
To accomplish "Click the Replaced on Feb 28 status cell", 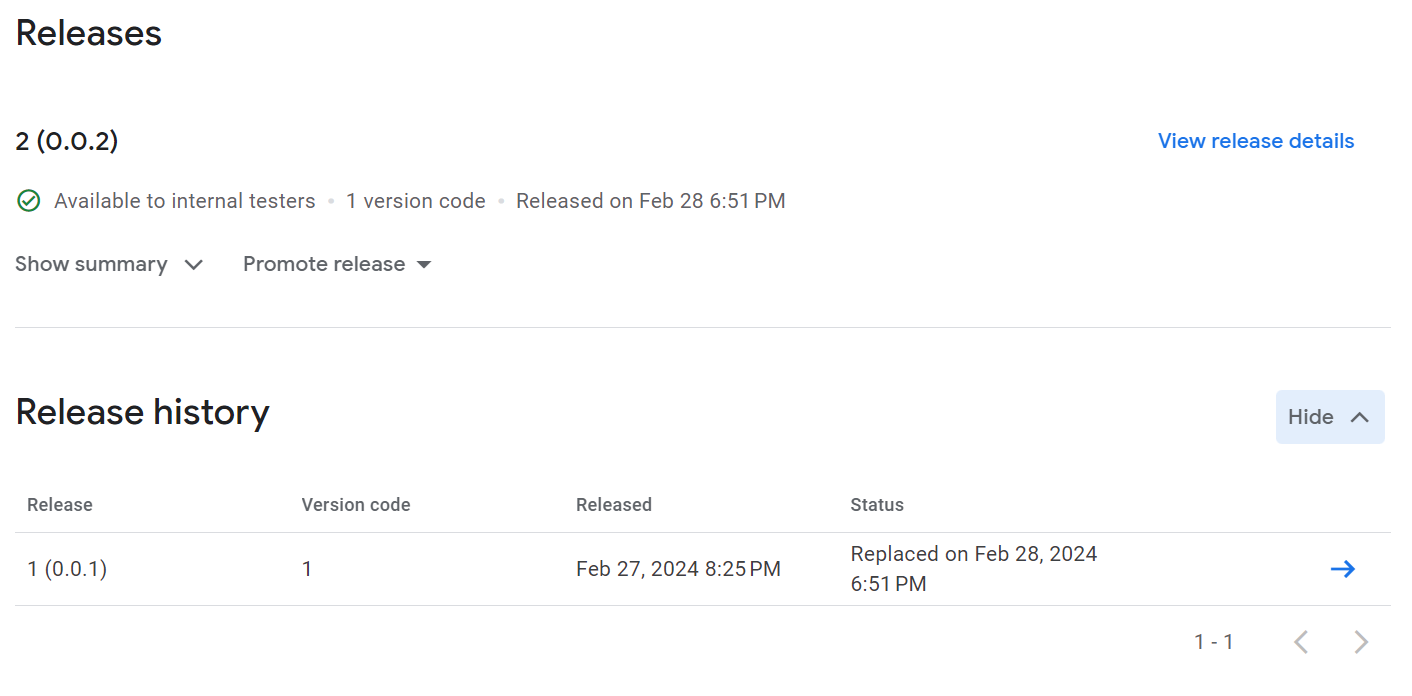I will (973, 568).
